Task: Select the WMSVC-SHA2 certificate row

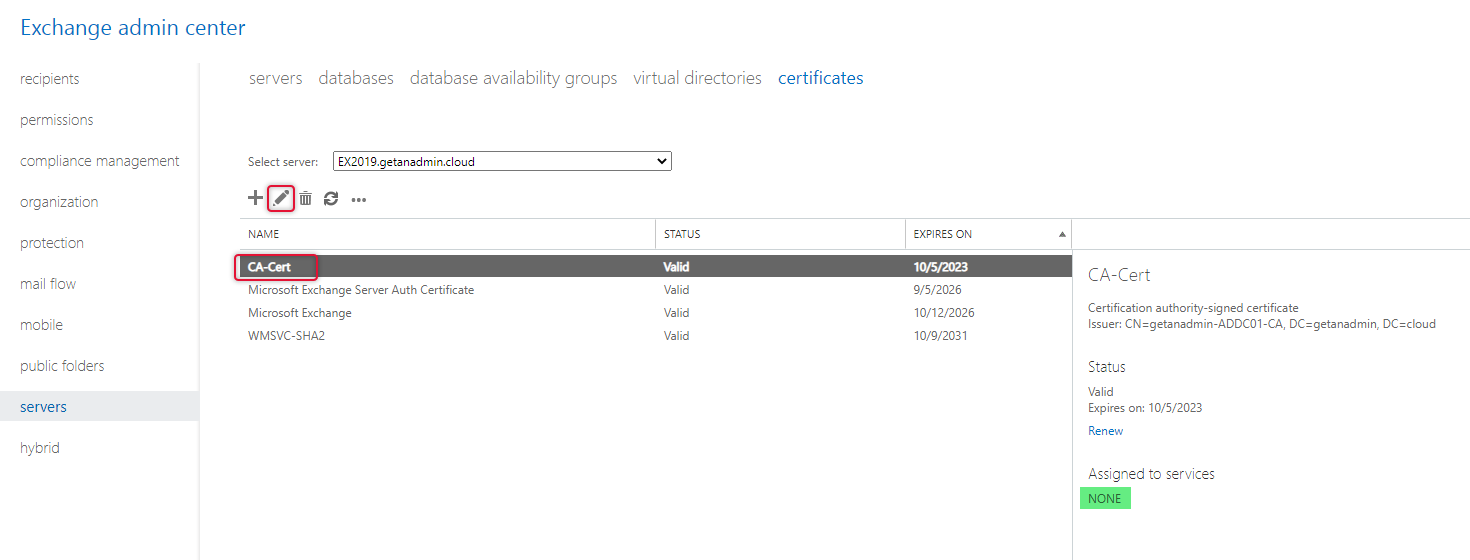Action: tap(655, 336)
